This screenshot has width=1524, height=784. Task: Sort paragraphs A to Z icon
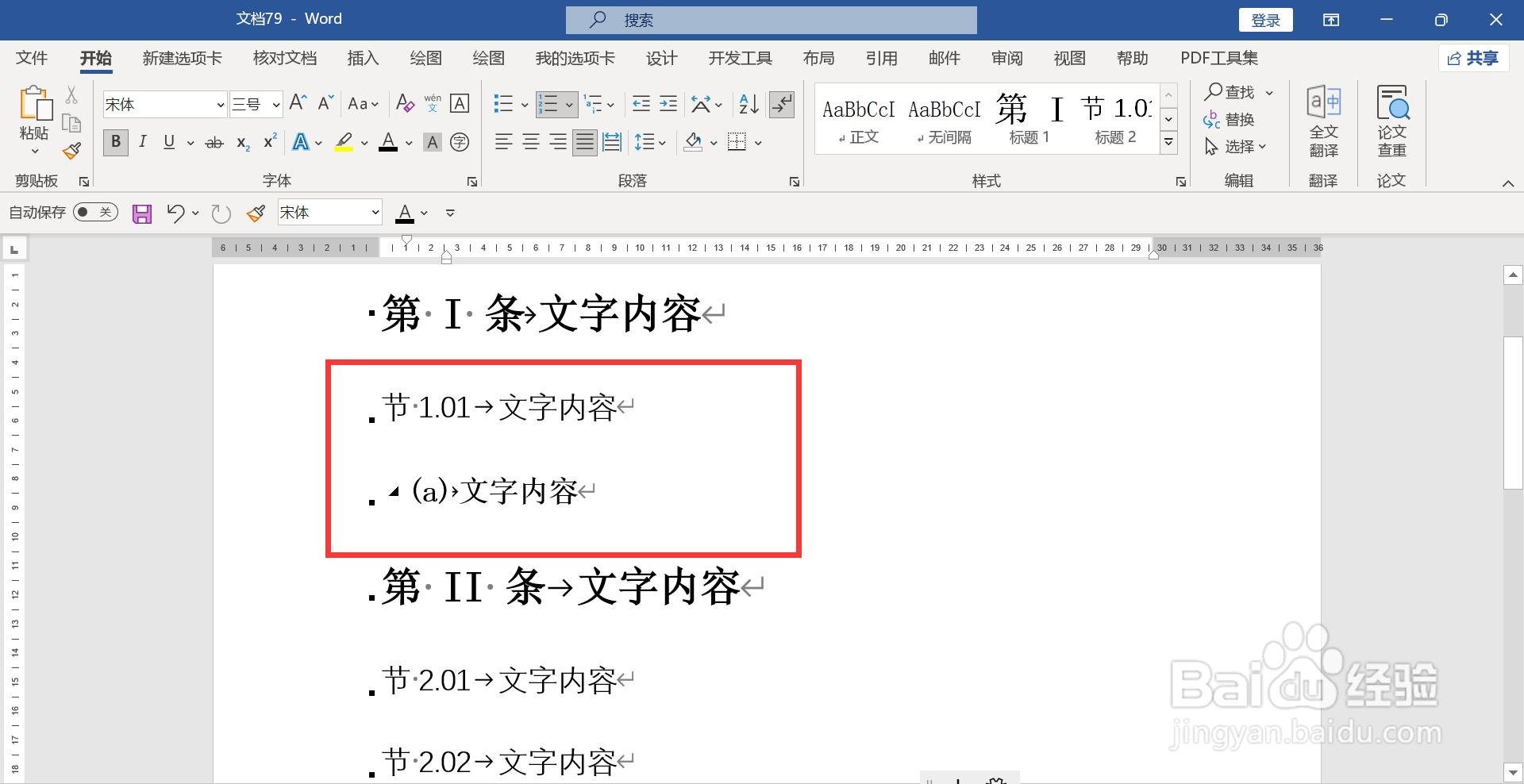(x=749, y=104)
